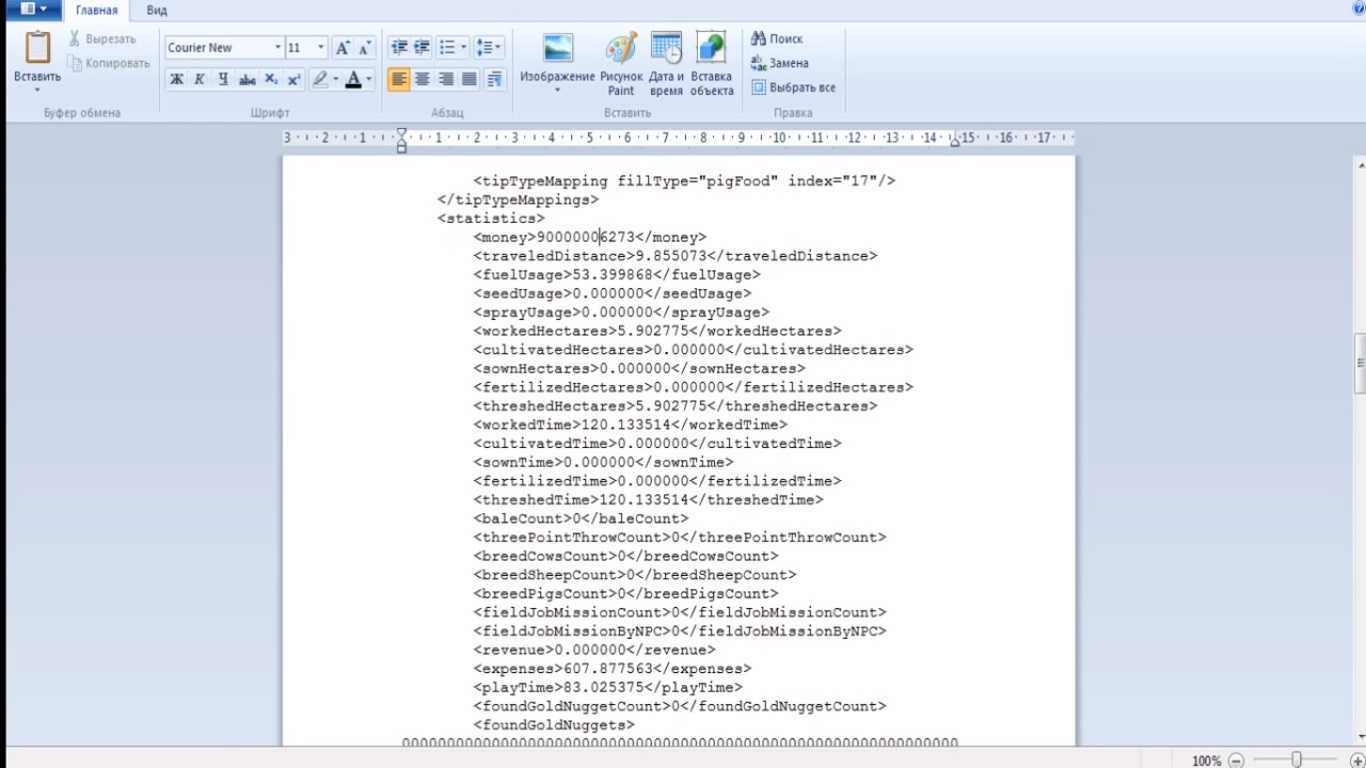Open the line spacing dropdown

tap(489, 48)
